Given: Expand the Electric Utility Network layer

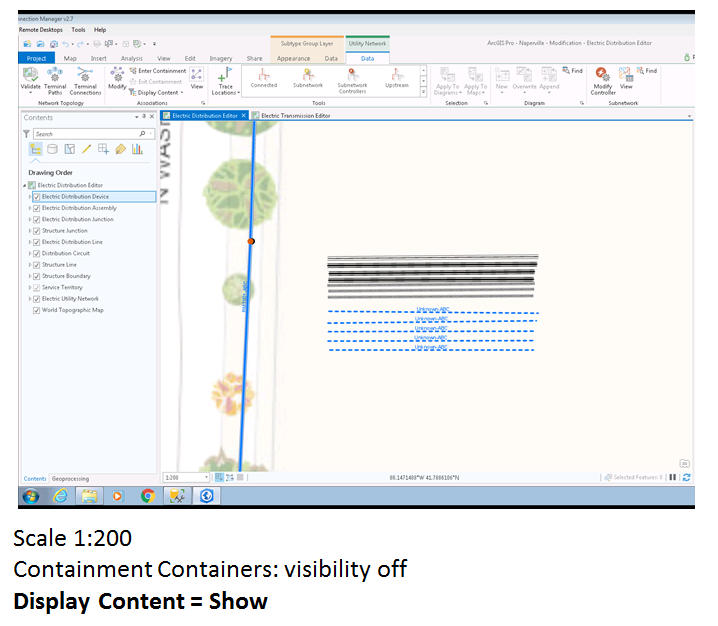Looking at the screenshot, I should tap(30, 299).
